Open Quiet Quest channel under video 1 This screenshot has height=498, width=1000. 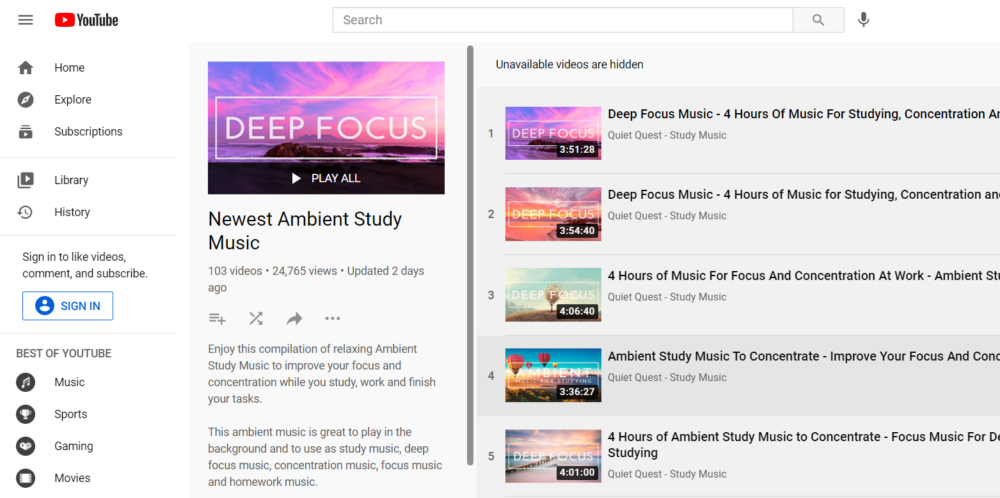pyautogui.click(x=666, y=135)
